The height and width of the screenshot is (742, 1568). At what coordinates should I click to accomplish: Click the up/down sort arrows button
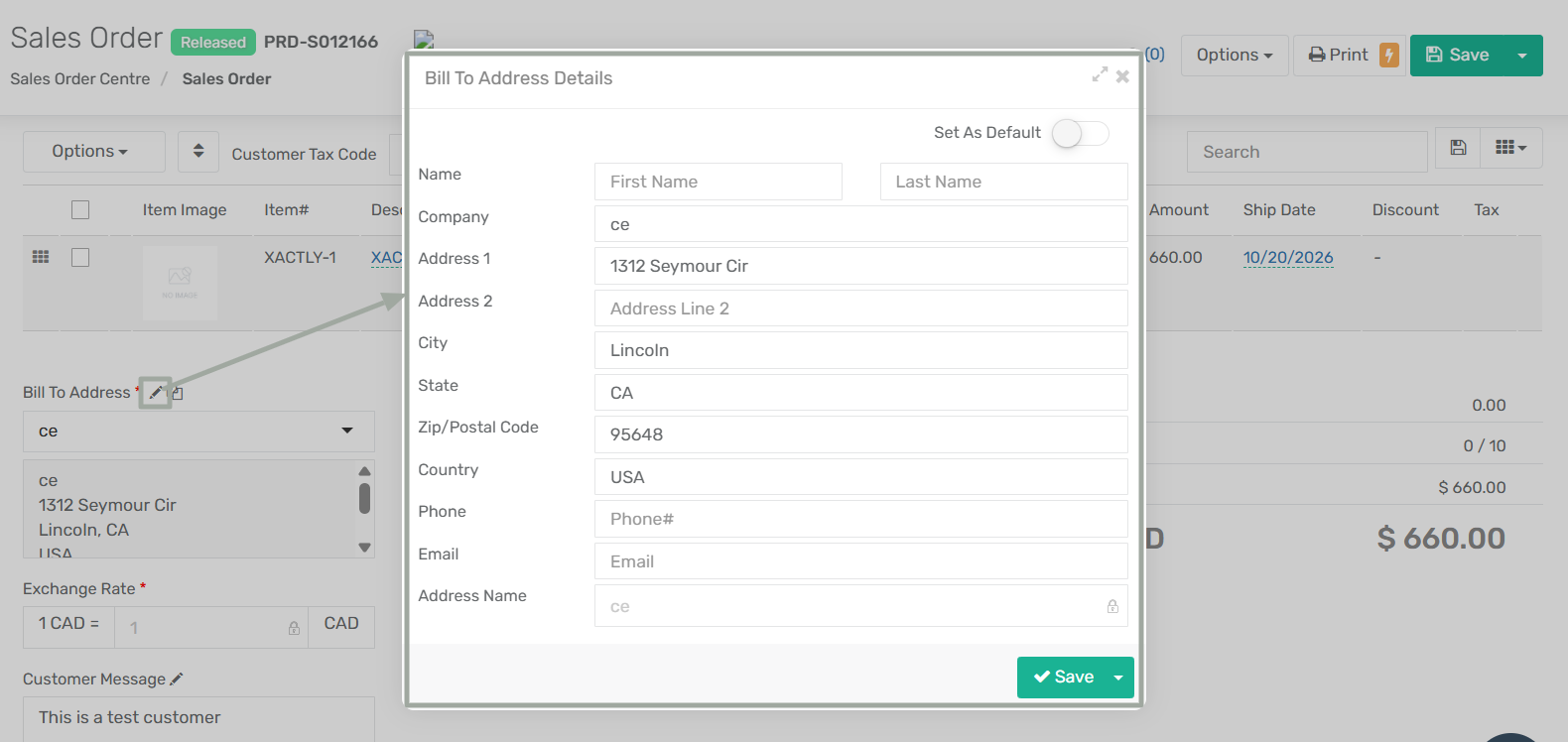point(198,151)
